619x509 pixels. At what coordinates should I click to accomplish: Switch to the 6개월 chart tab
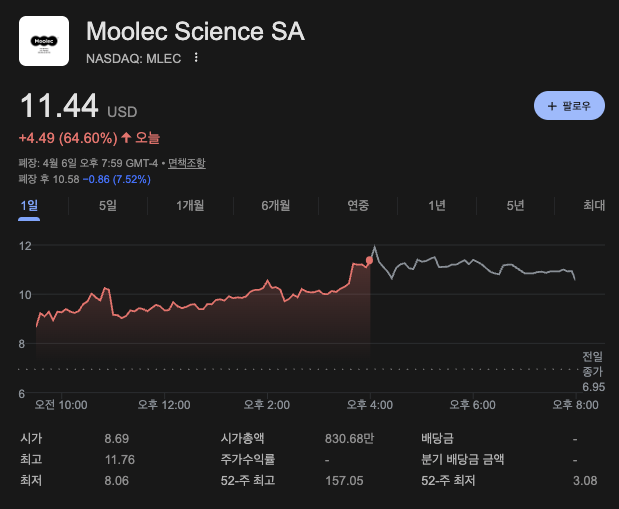click(x=276, y=205)
